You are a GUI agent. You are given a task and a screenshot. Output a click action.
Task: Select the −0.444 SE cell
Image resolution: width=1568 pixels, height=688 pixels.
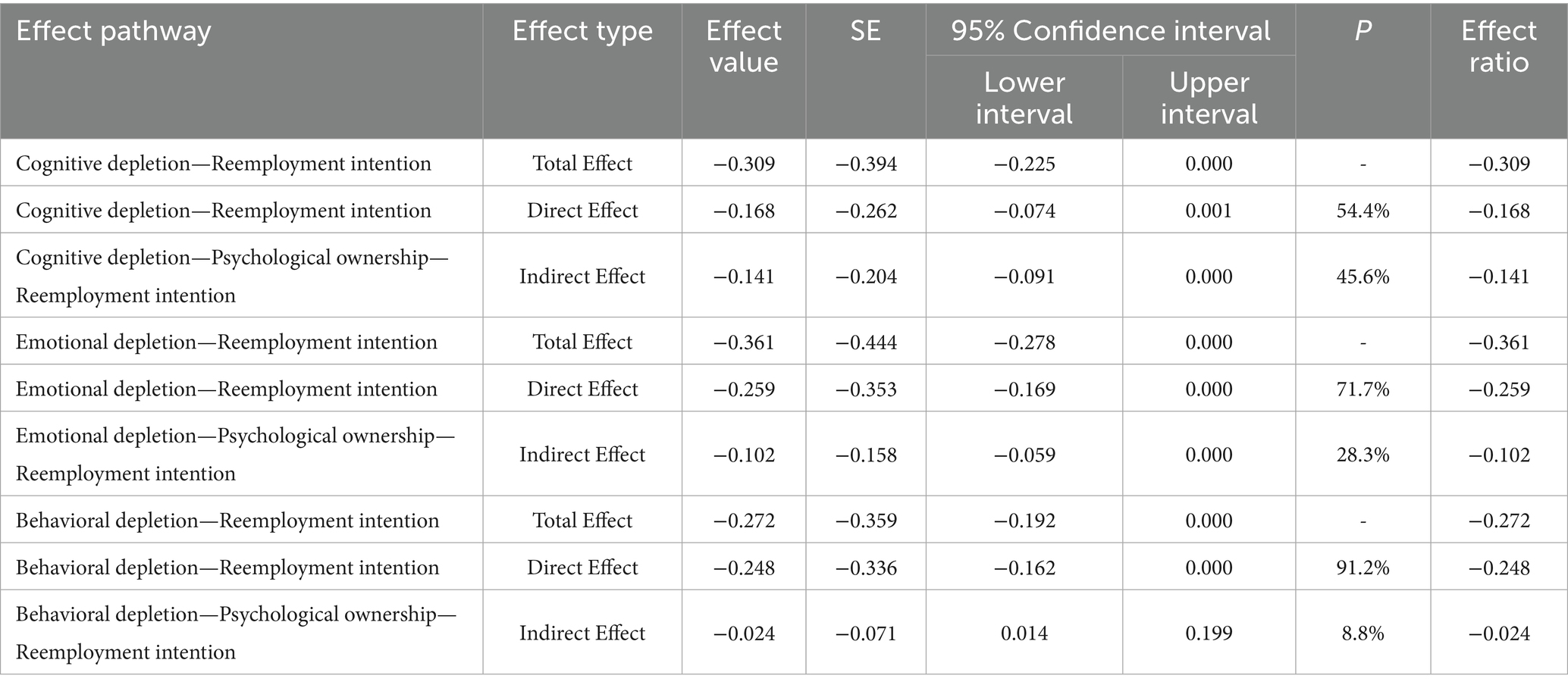tap(866, 342)
